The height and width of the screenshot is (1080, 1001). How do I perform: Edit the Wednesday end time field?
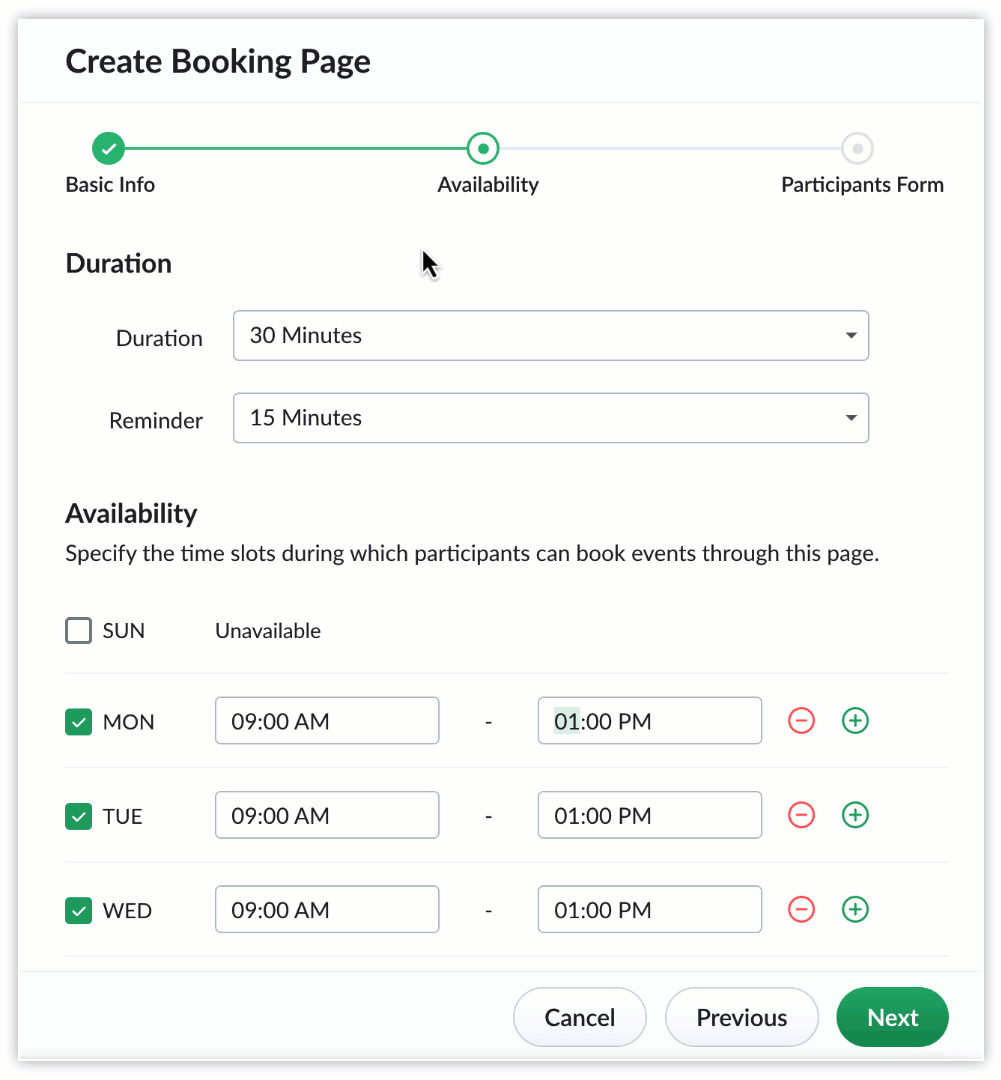tap(649, 910)
